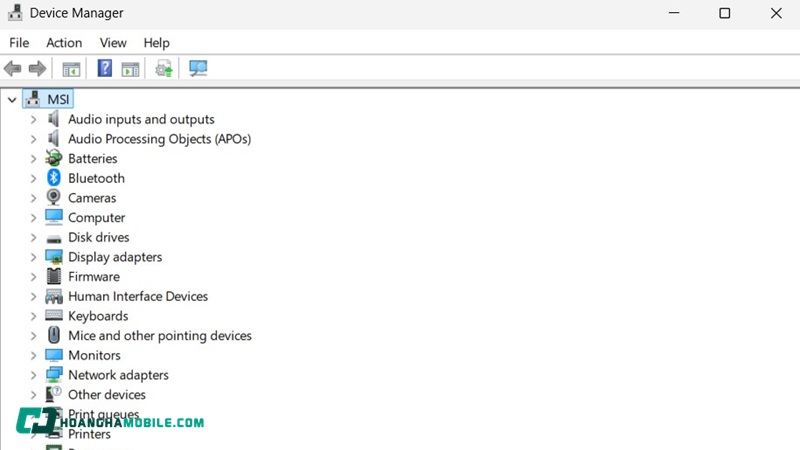
Task: Expand the Display adapters category
Action: coord(33,257)
